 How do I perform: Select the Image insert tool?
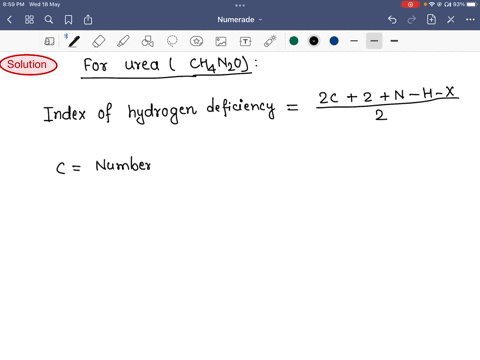[221, 41]
